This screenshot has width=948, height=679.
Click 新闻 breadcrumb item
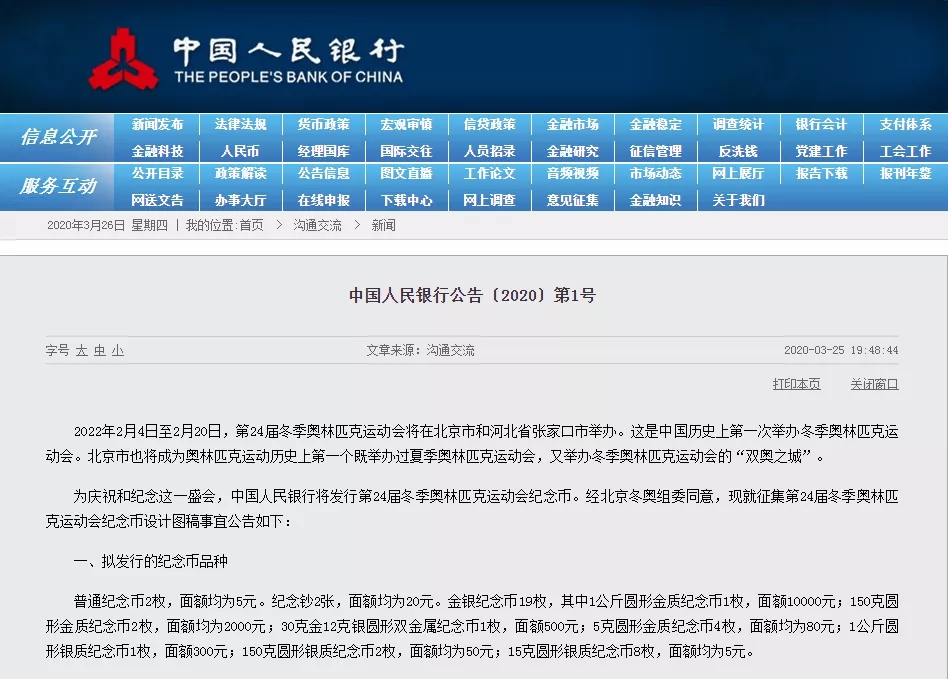click(383, 226)
